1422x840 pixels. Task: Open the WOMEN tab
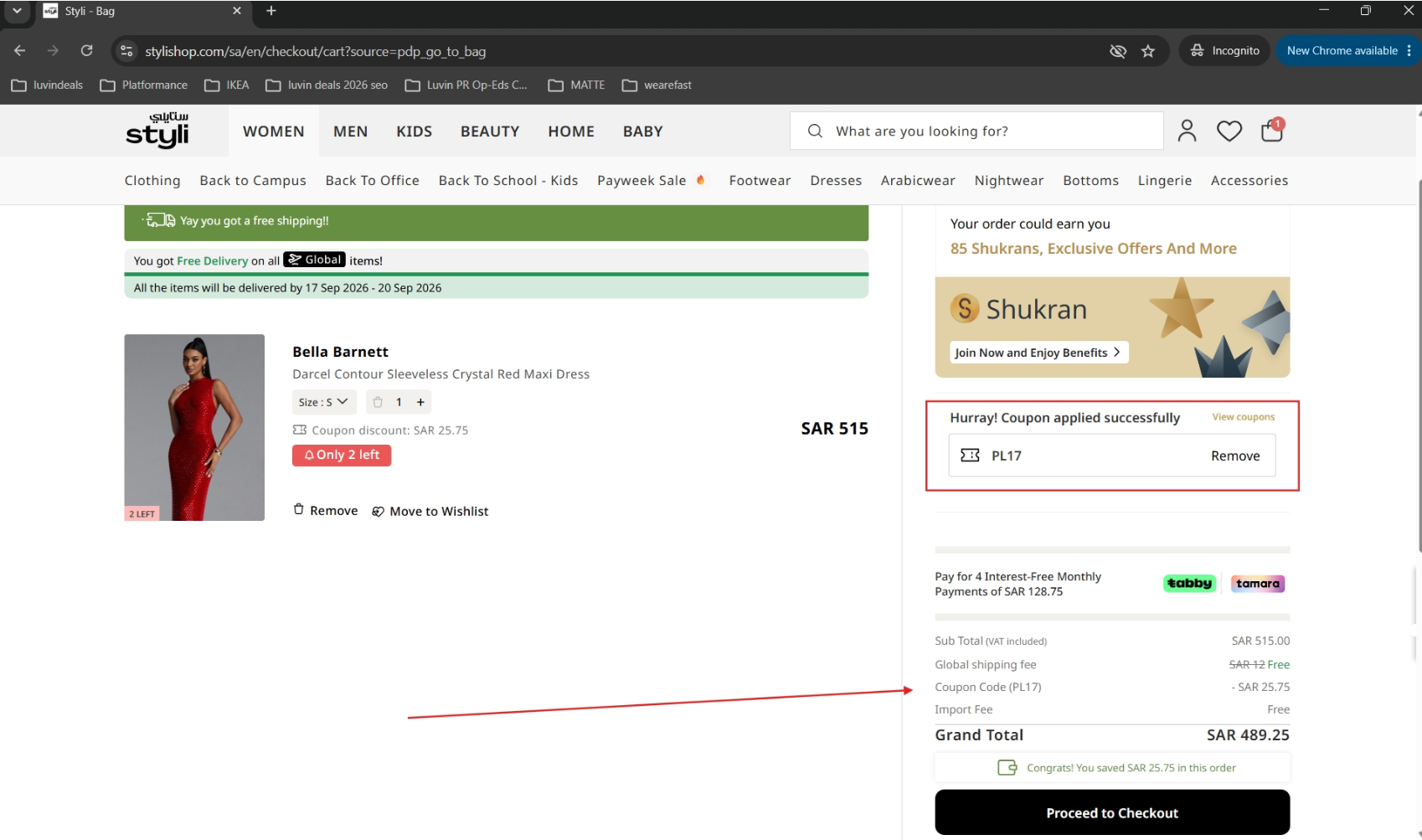click(x=274, y=131)
